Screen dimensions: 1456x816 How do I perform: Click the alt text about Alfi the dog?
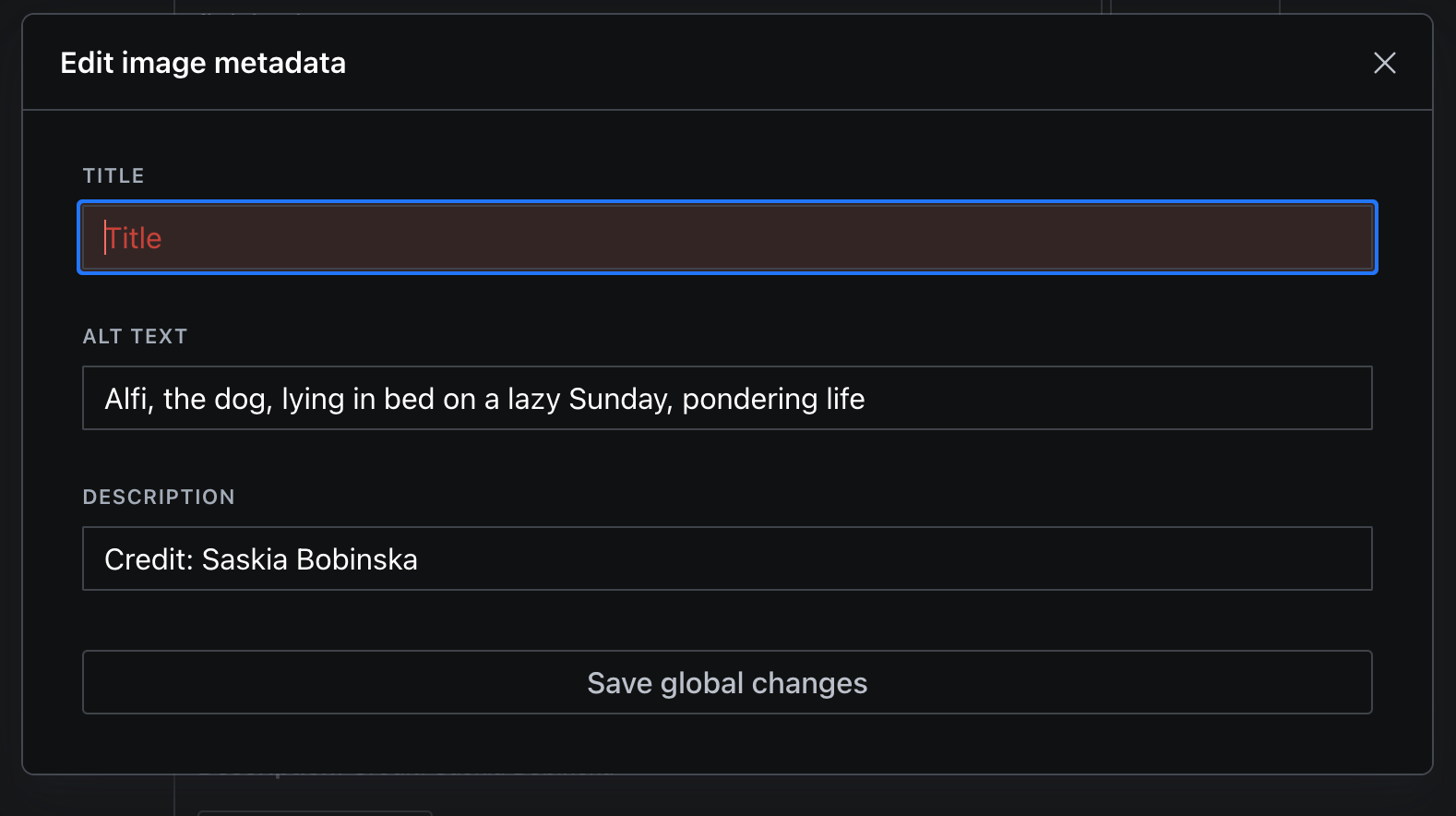point(484,398)
